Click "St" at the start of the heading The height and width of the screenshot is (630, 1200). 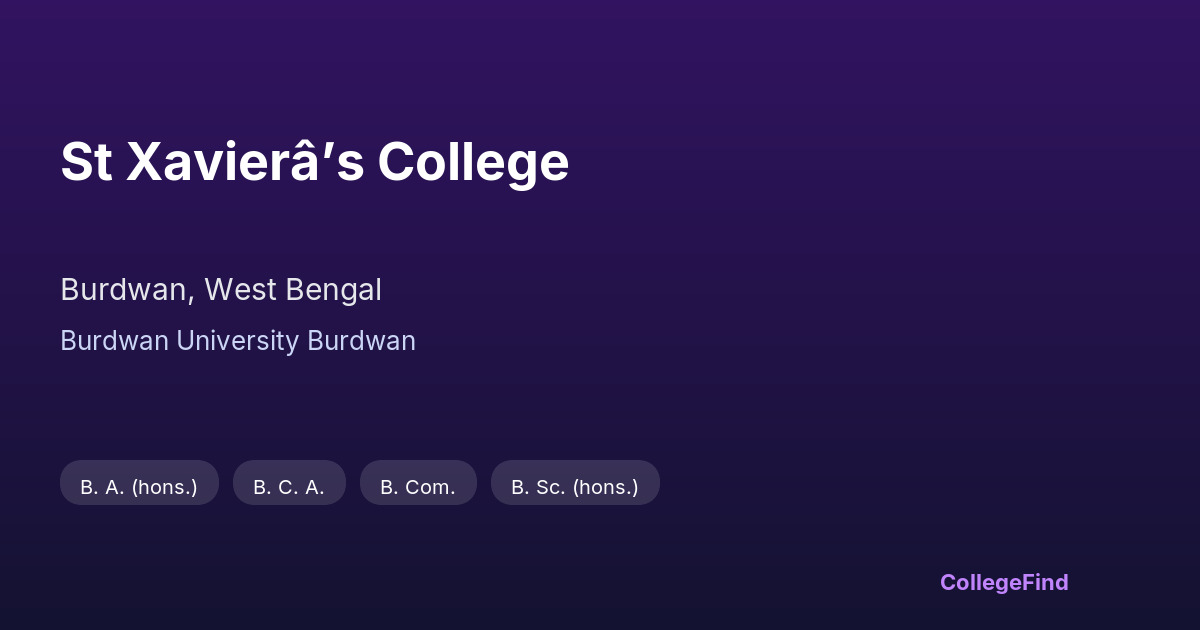pyautogui.click(x=86, y=162)
